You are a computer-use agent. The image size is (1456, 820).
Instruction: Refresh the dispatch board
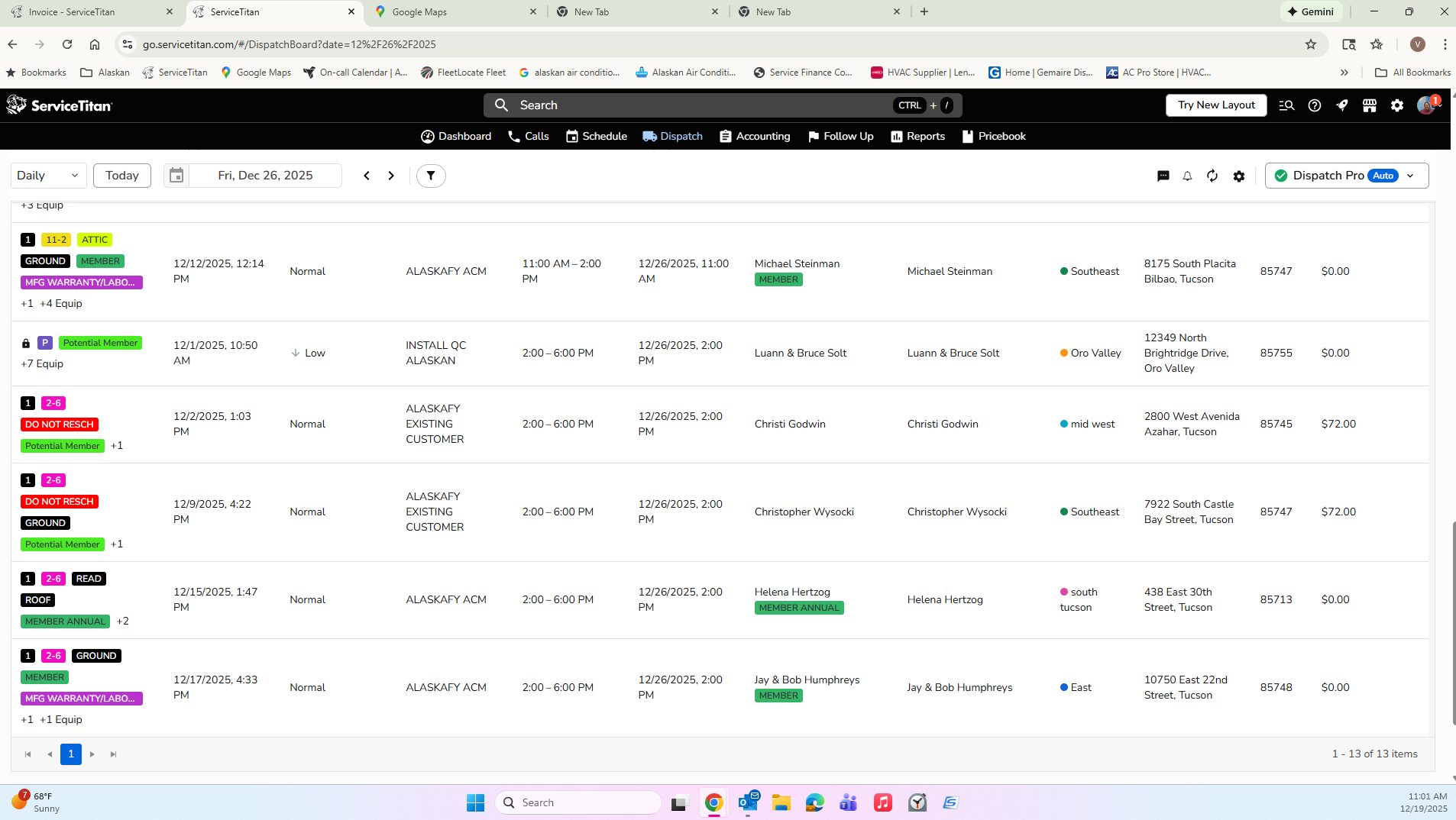(x=1212, y=176)
